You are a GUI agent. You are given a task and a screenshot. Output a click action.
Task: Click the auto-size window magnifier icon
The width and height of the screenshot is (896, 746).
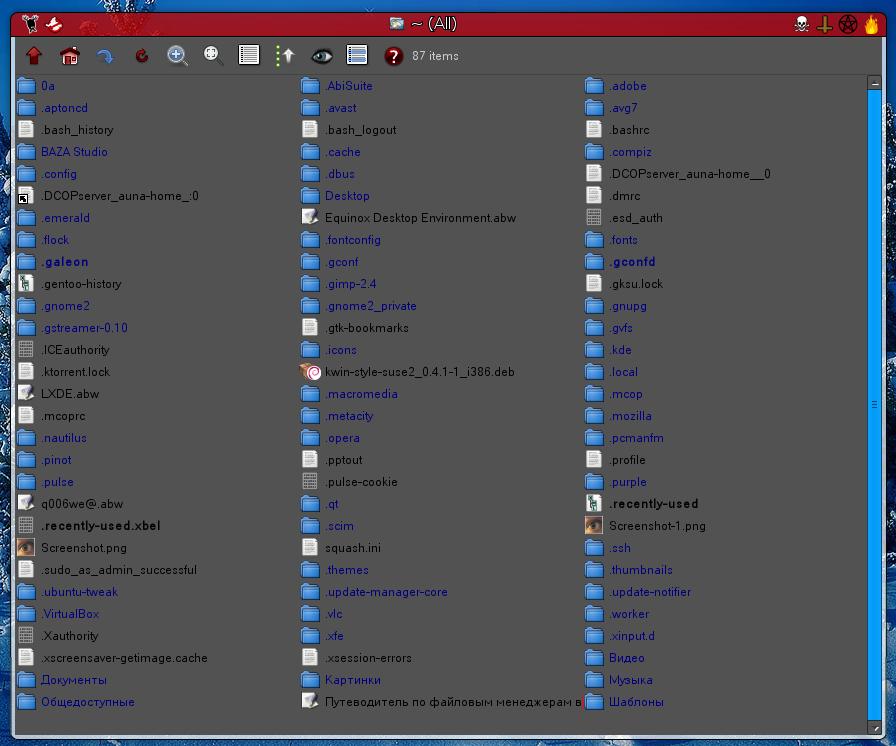[x=213, y=55]
